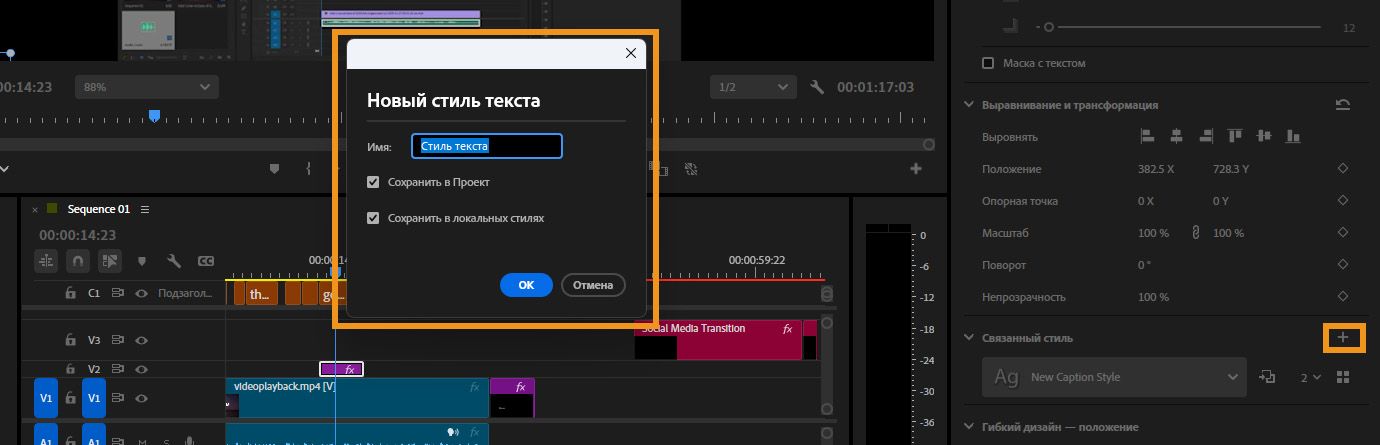
Task: Open the Sequence 01 panel menu
Action: coord(145,209)
